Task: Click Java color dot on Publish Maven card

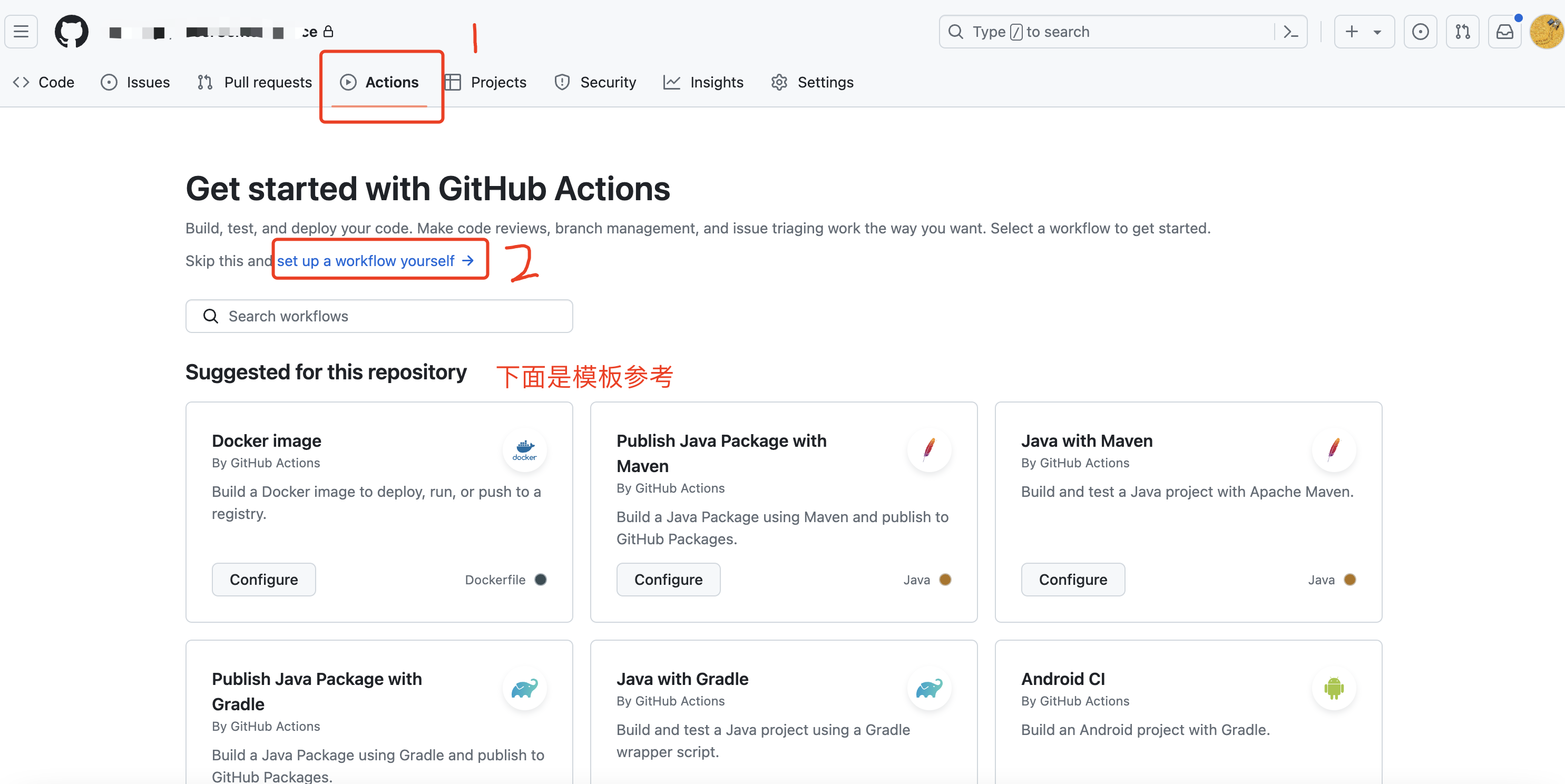Action: pyautogui.click(x=945, y=580)
